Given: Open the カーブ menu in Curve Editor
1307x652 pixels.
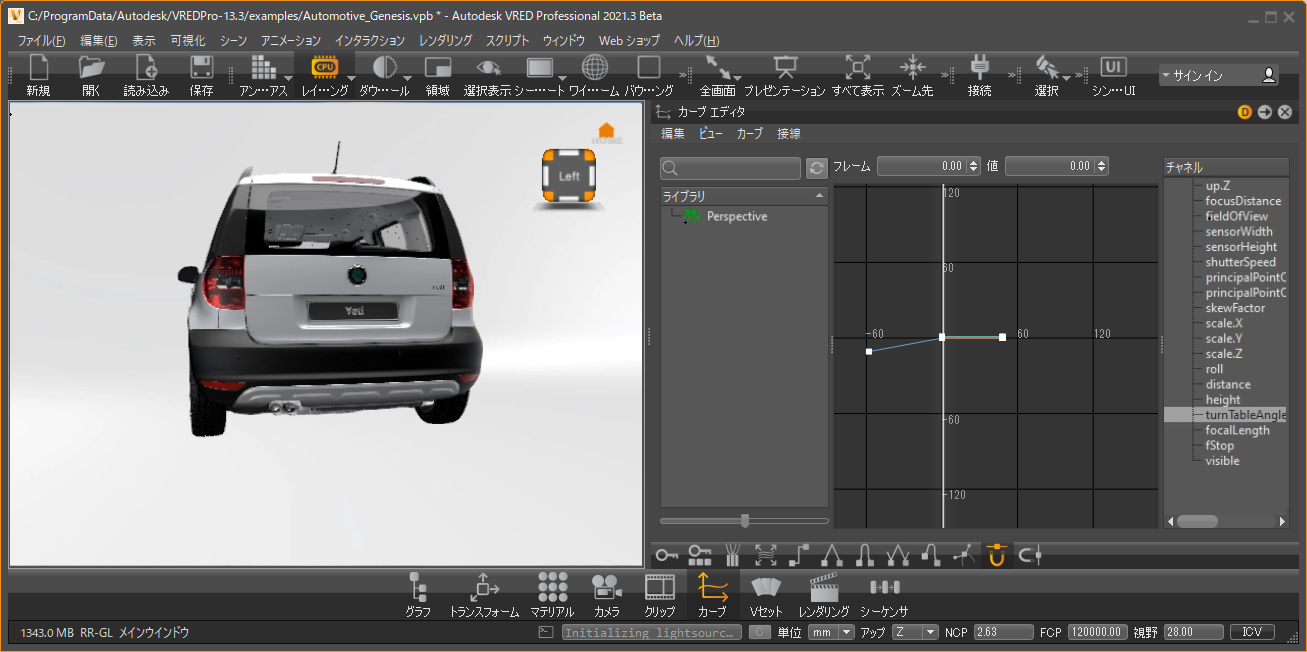Looking at the screenshot, I should click(x=749, y=133).
